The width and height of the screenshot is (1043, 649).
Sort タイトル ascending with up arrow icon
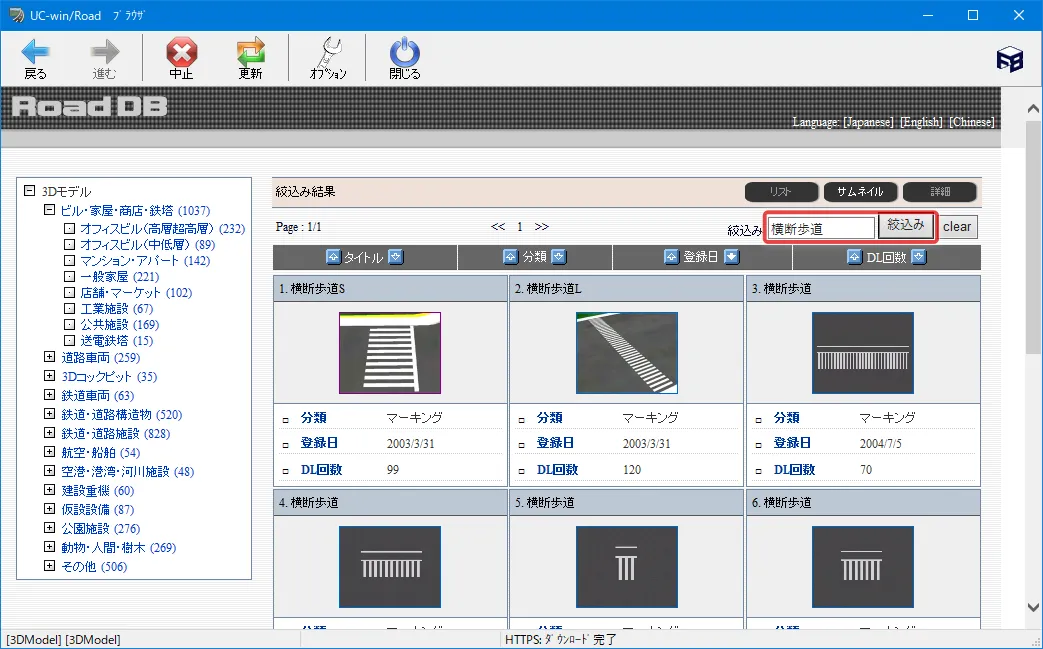coord(334,257)
